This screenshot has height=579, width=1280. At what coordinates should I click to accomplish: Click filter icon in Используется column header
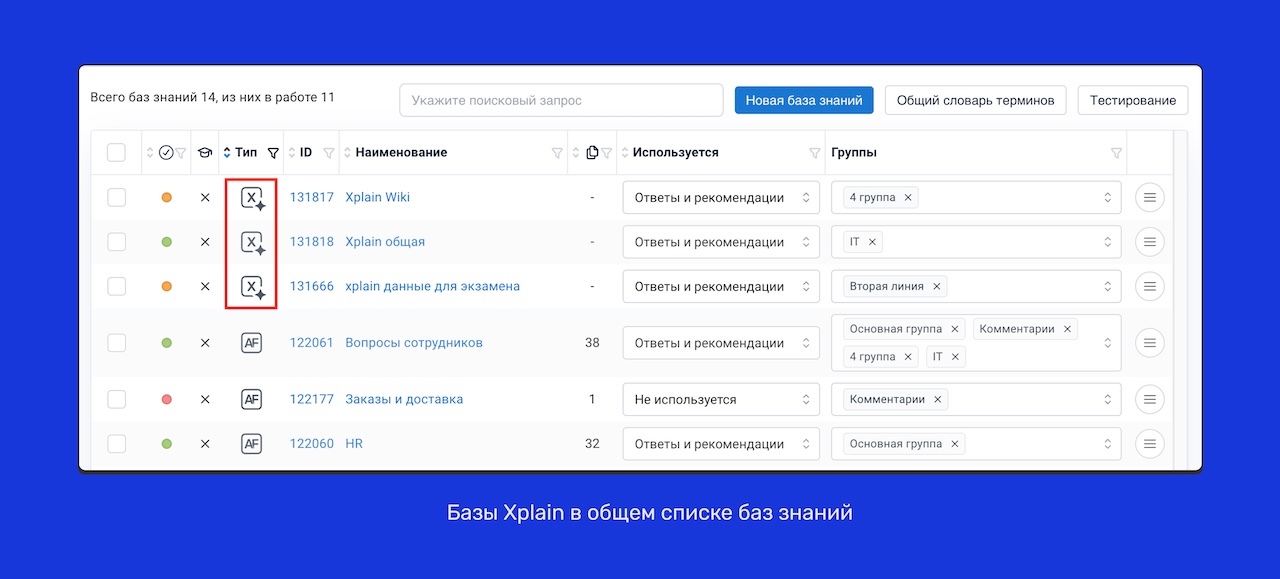click(x=814, y=153)
